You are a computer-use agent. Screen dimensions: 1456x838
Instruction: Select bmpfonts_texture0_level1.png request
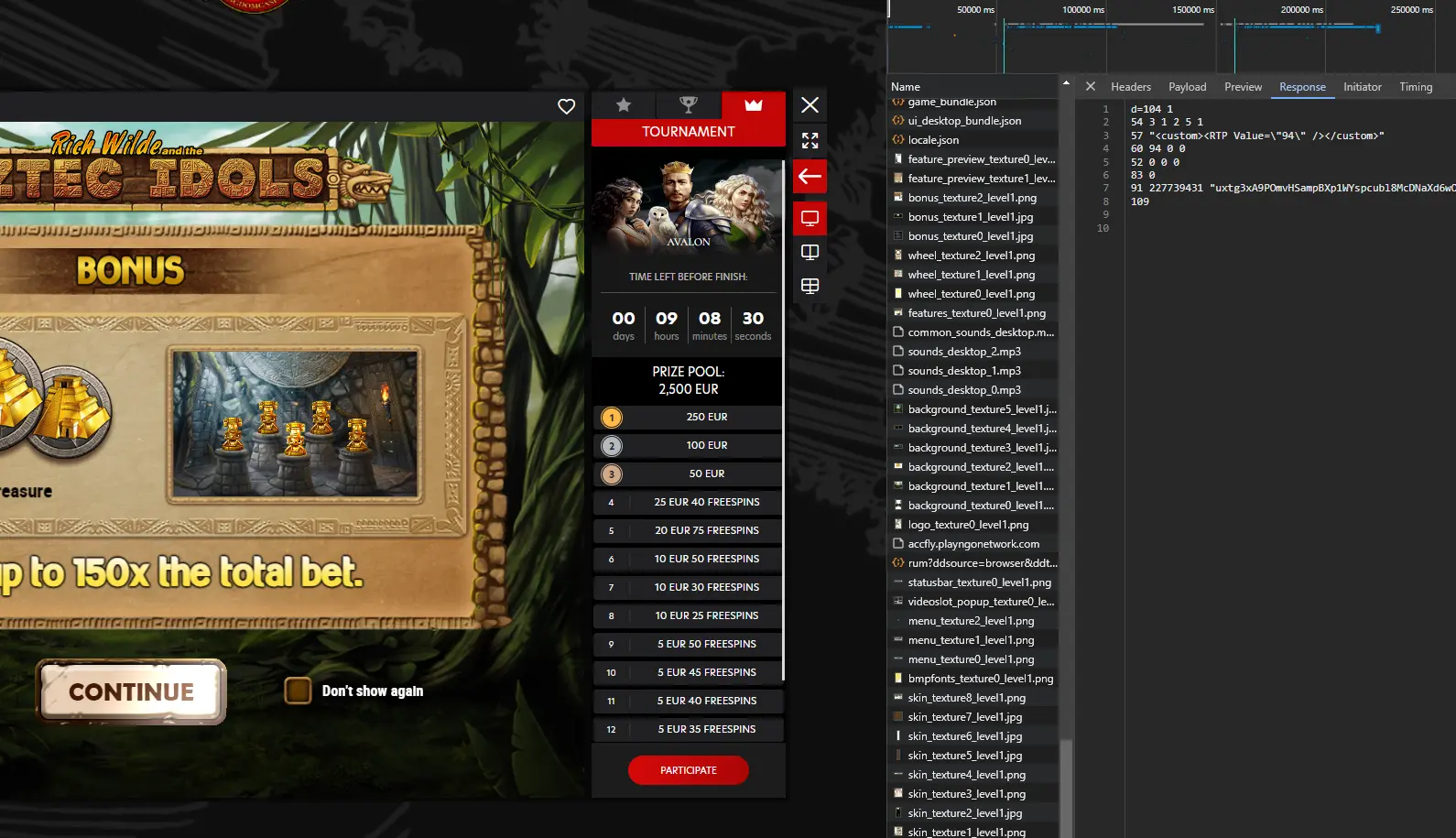click(973, 679)
